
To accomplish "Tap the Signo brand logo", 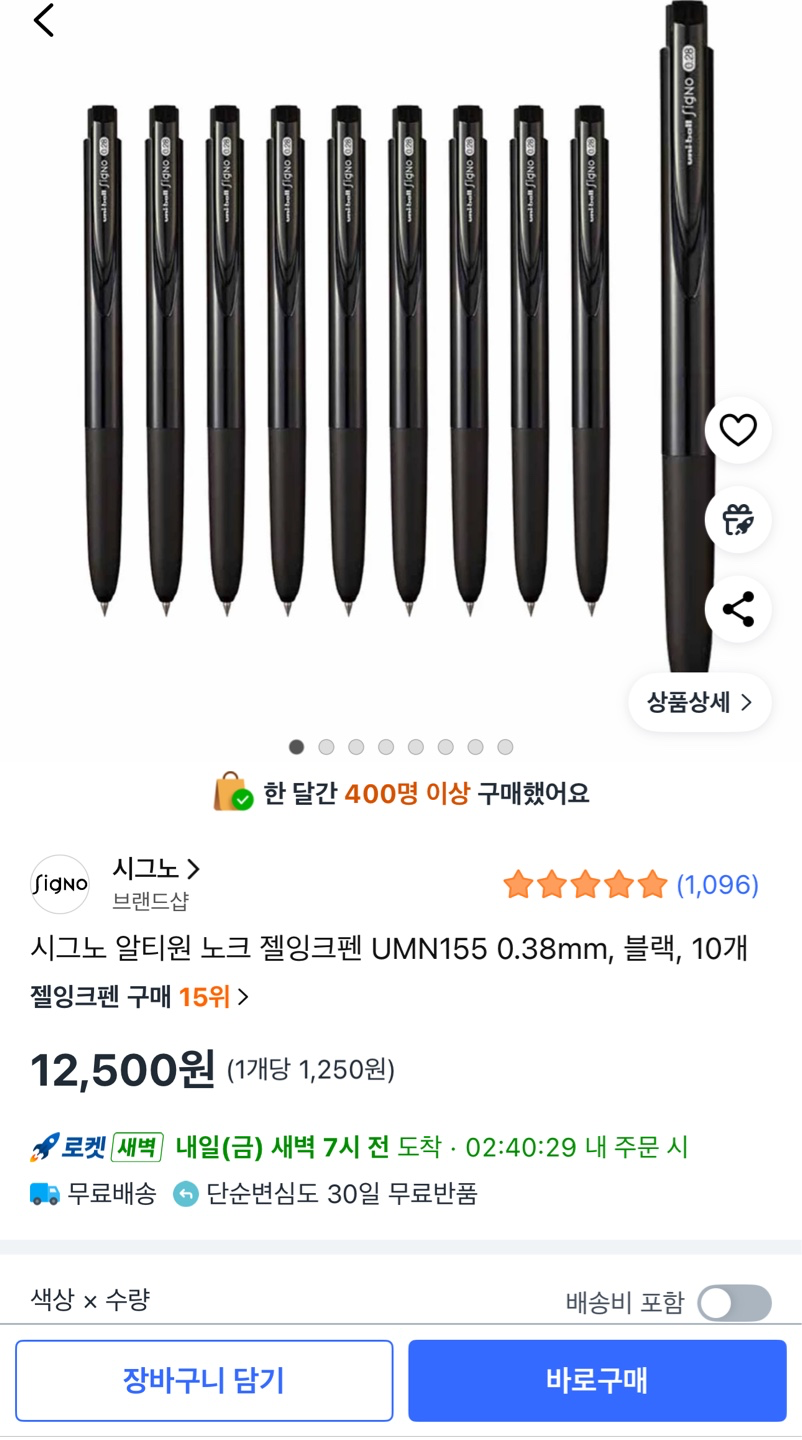I will click(60, 884).
